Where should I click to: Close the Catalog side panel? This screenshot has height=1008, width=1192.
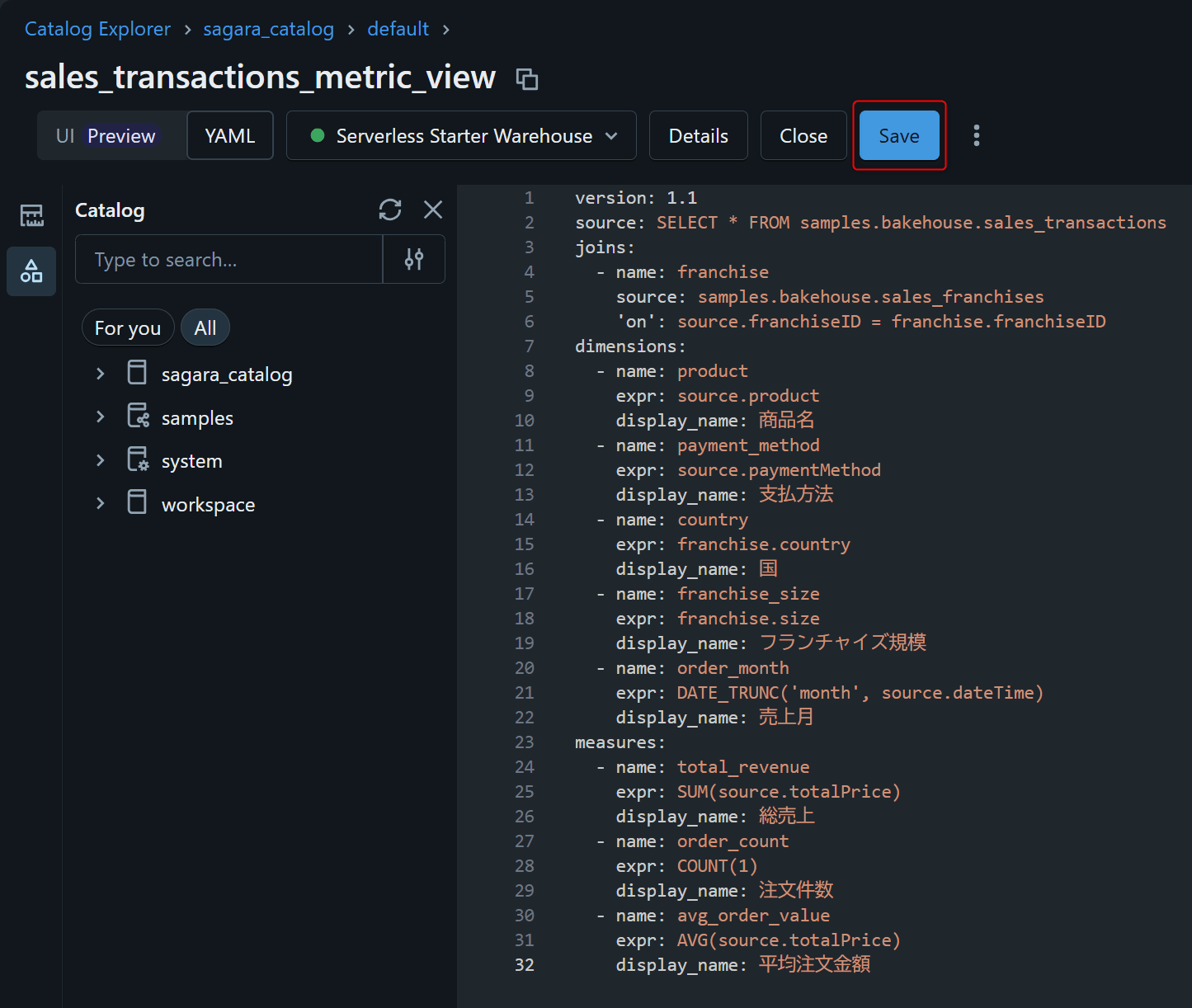coord(433,210)
